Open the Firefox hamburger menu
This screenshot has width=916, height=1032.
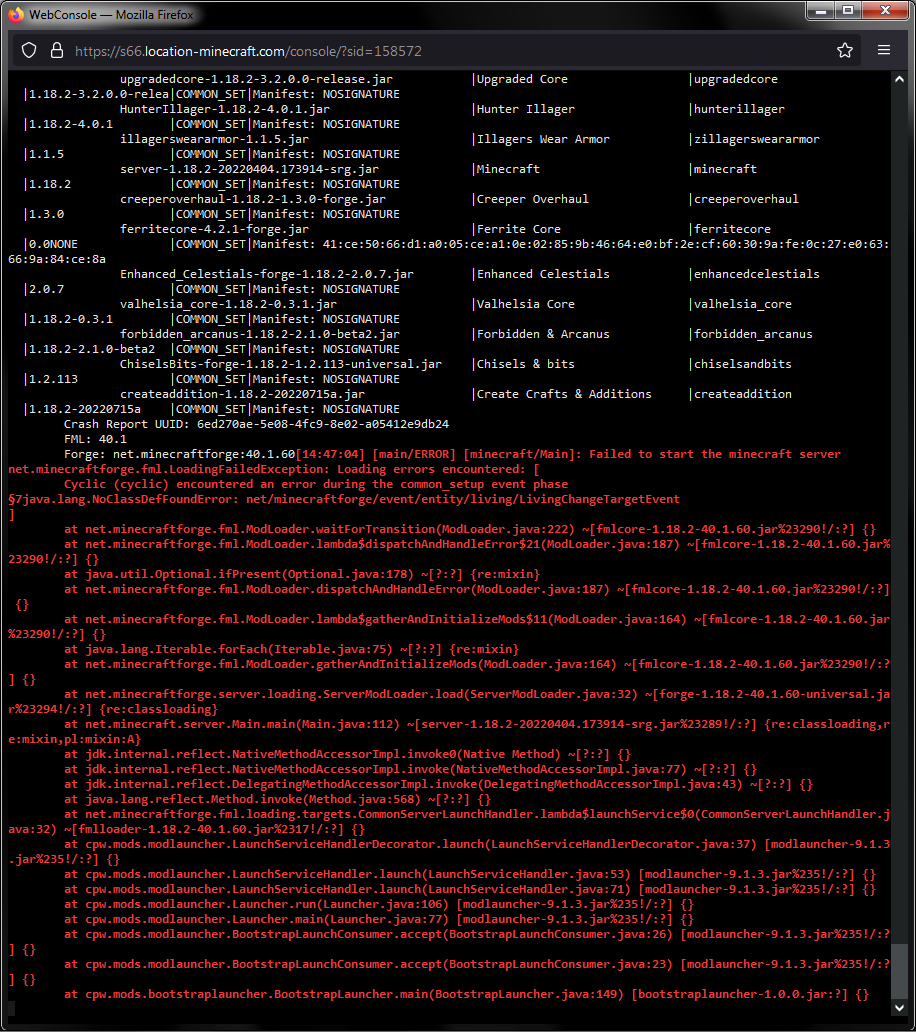tap(884, 50)
